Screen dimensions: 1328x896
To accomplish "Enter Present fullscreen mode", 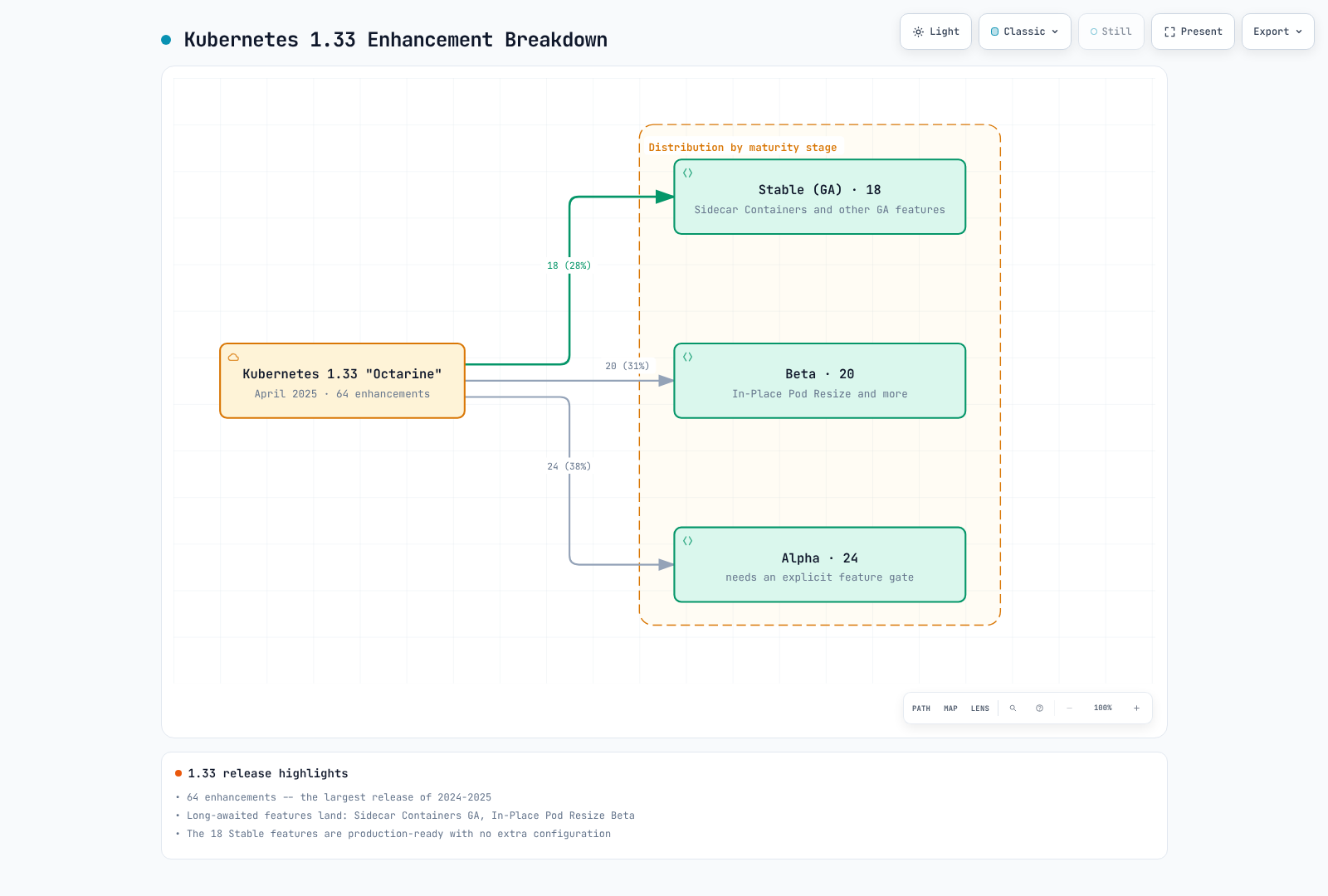I will pyautogui.click(x=1193, y=32).
